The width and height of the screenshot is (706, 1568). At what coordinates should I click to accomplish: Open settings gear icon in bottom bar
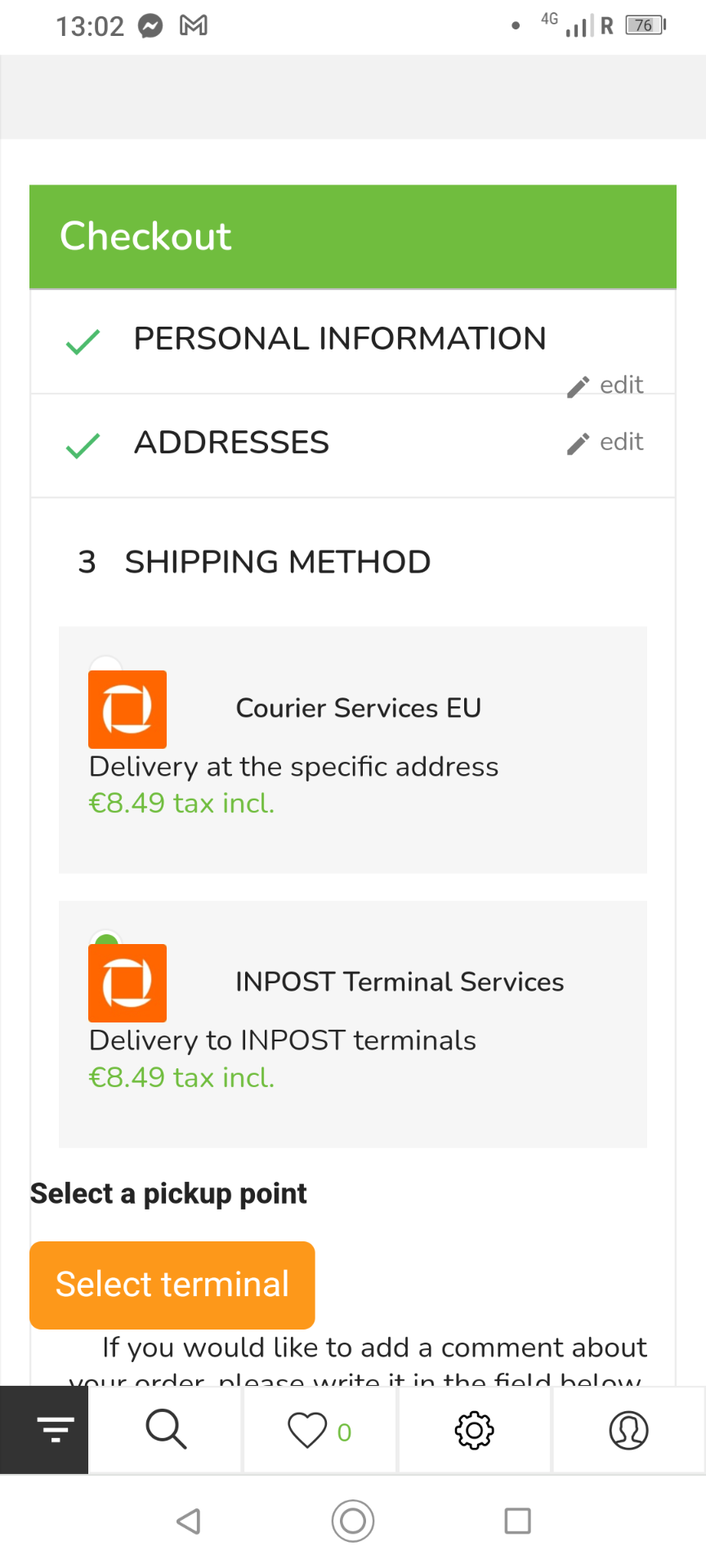pyautogui.click(x=474, y=1430)
